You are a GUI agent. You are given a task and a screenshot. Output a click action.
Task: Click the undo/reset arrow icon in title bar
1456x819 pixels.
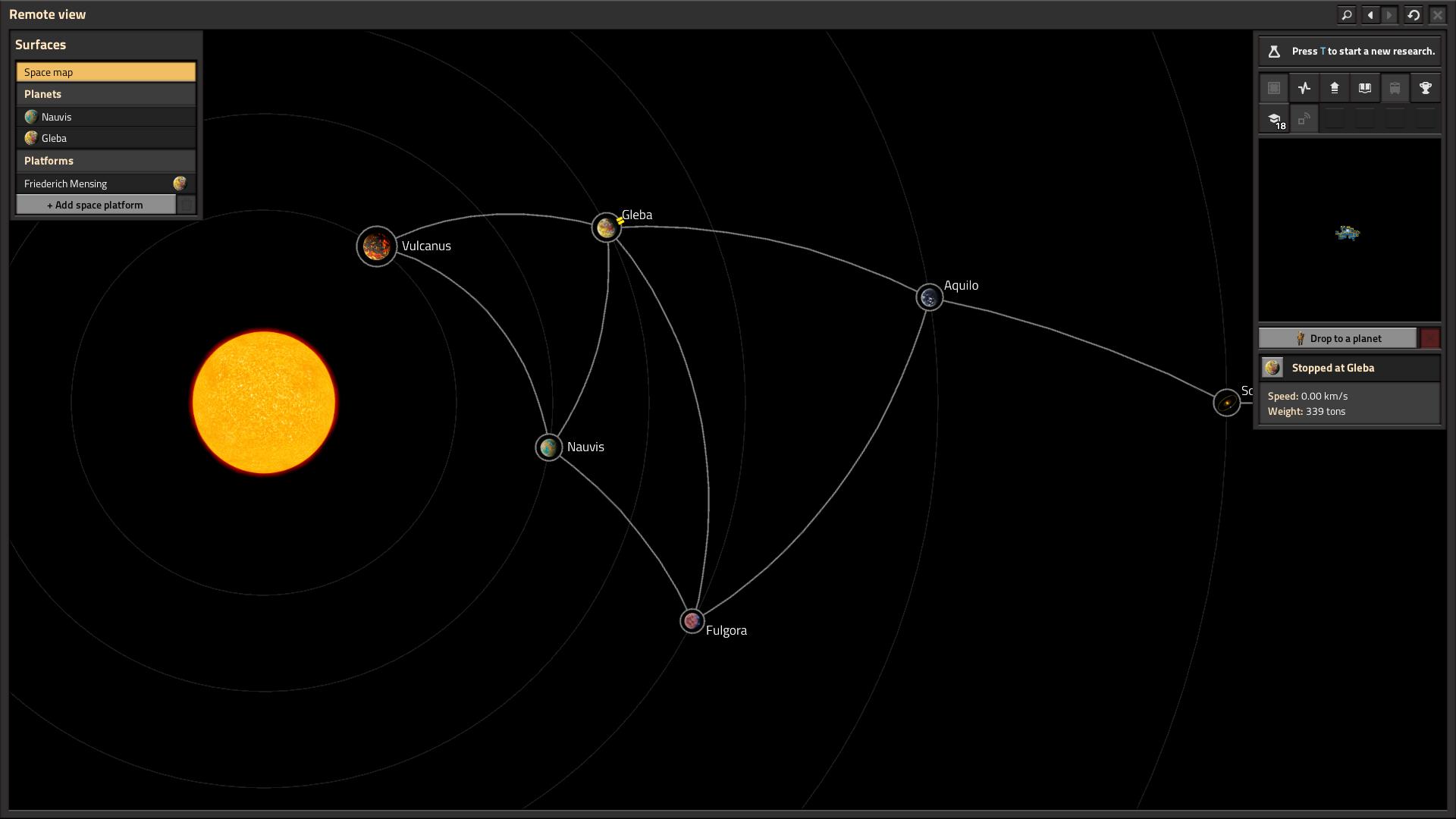click(x=1414, y=14)
